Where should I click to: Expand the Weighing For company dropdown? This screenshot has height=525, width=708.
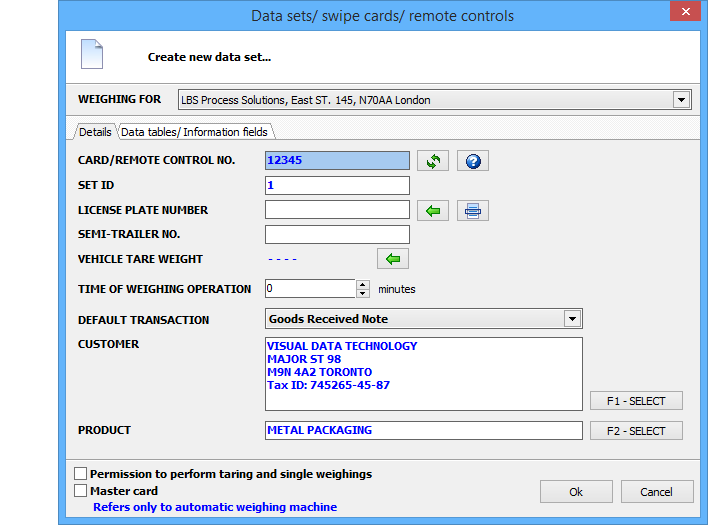coord(681,100)
